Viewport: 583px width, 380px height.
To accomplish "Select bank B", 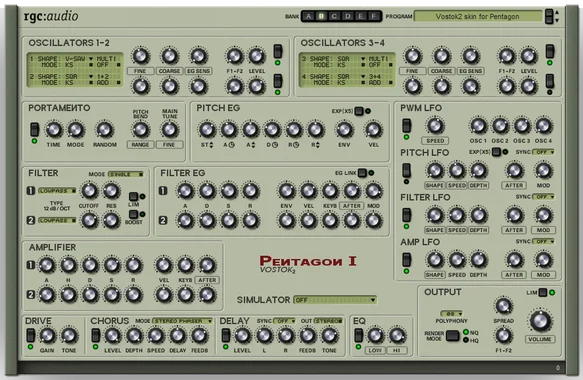I will [322, 16].
